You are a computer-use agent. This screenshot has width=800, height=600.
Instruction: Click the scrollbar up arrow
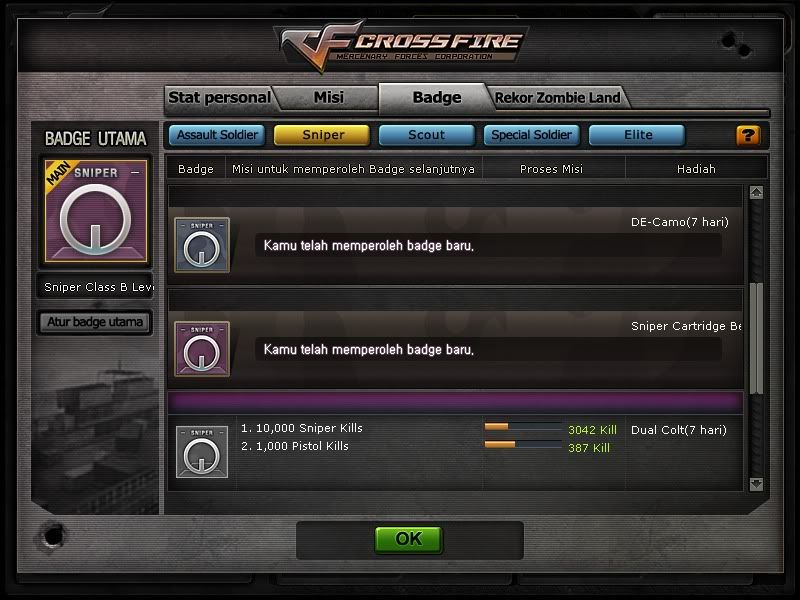pyautogui.click(x=756, y=192)
